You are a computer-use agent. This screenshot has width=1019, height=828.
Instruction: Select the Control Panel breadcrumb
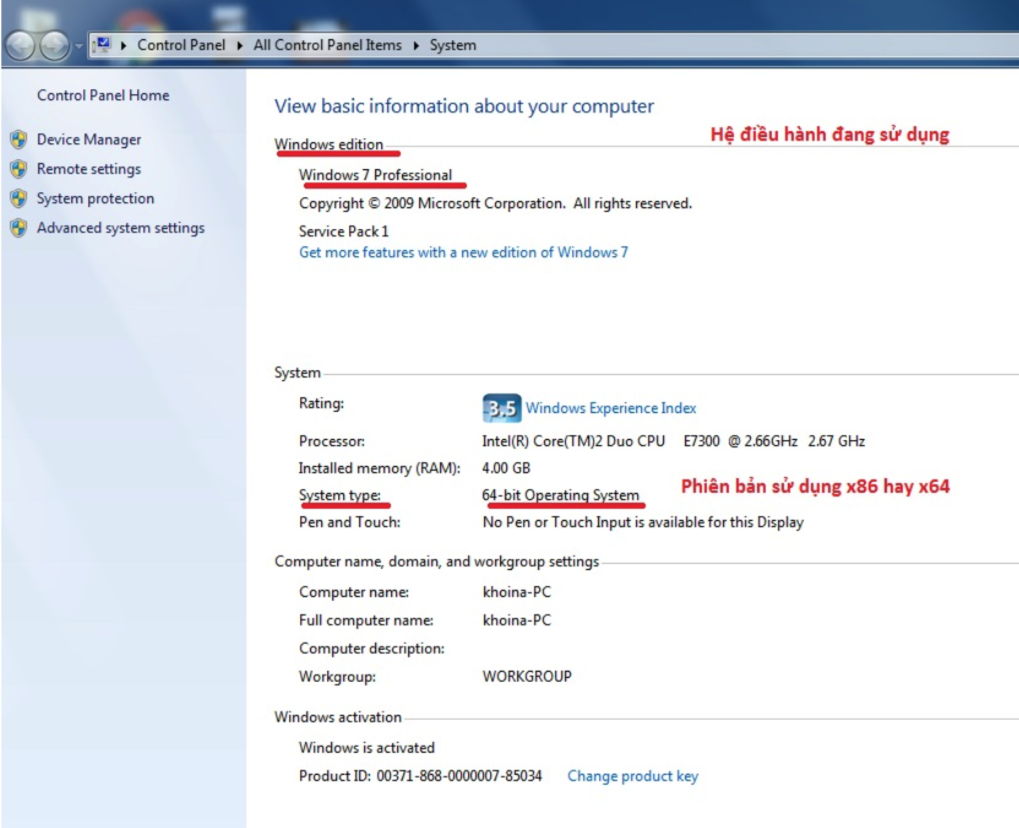tap(181, 45)
